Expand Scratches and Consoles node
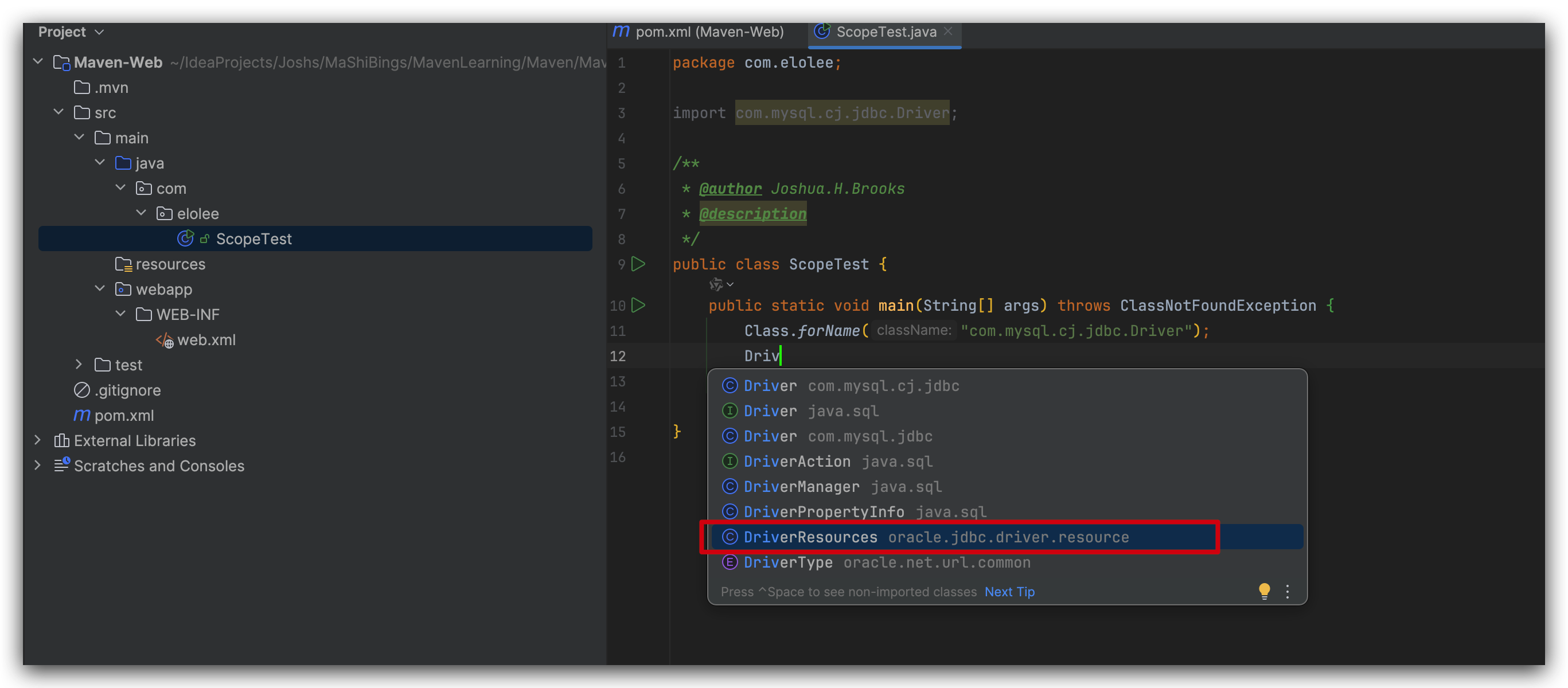Screen dimensions: 1568x688 [37, 466]
